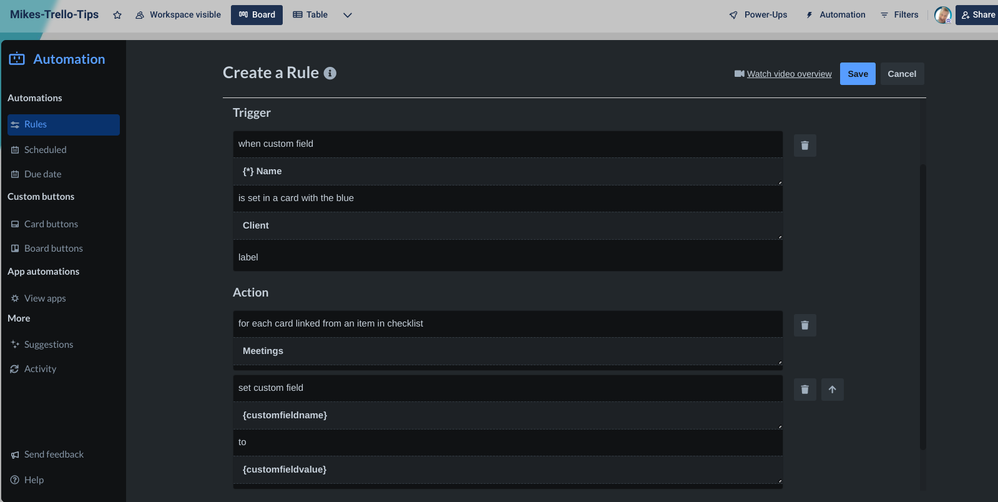Save the rule

coord(857,74)
